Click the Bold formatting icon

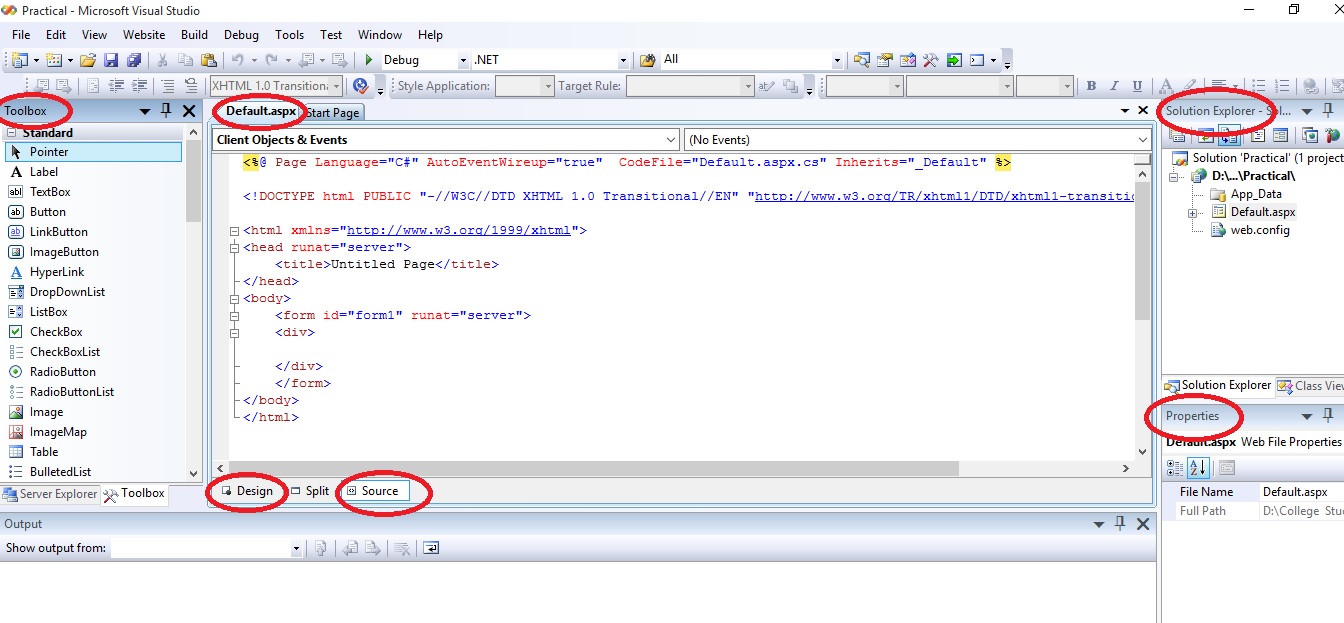pyautogui.click(x=1091, y=86)
